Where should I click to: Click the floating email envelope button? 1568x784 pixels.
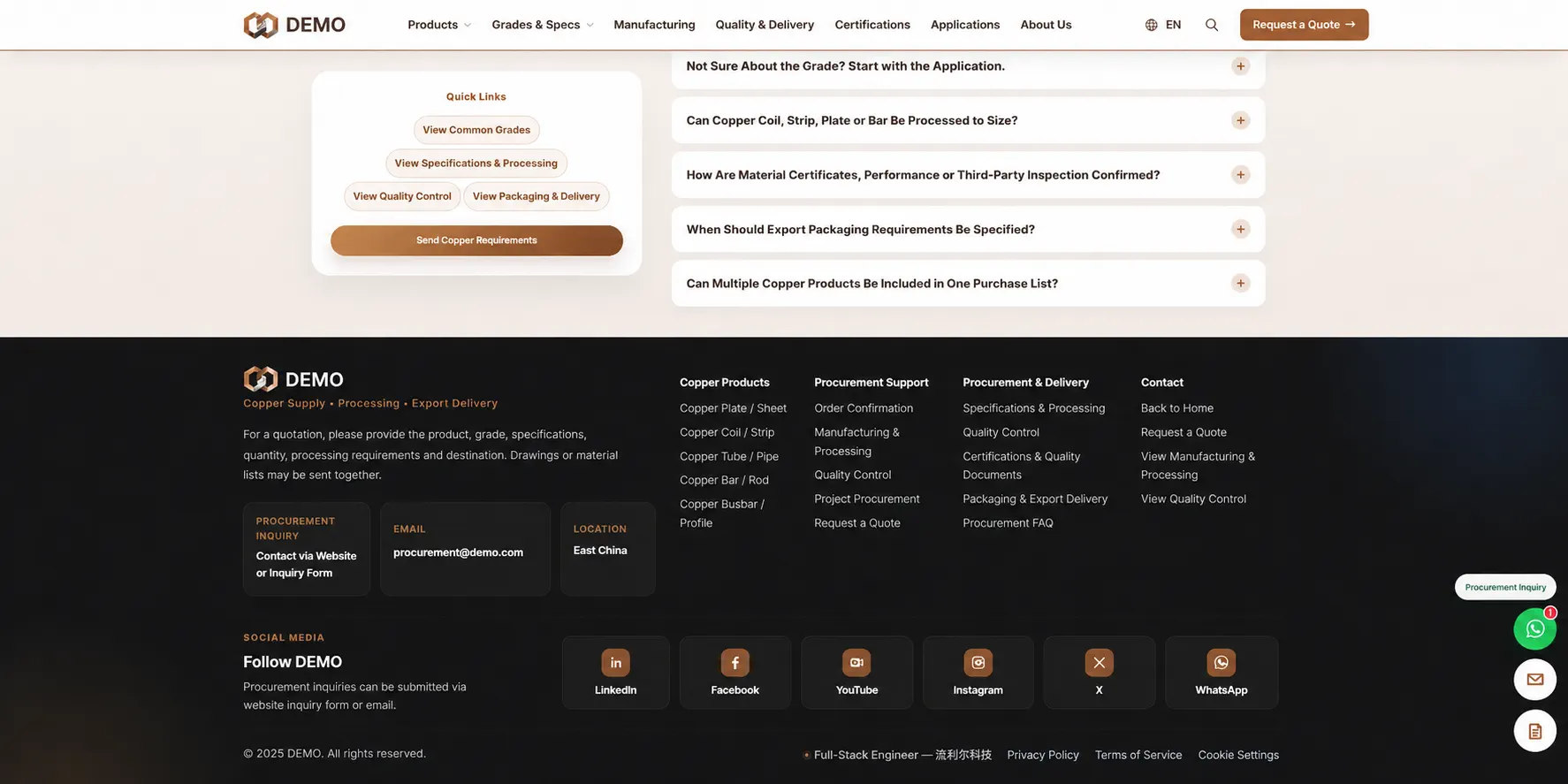click(1535, 680)
